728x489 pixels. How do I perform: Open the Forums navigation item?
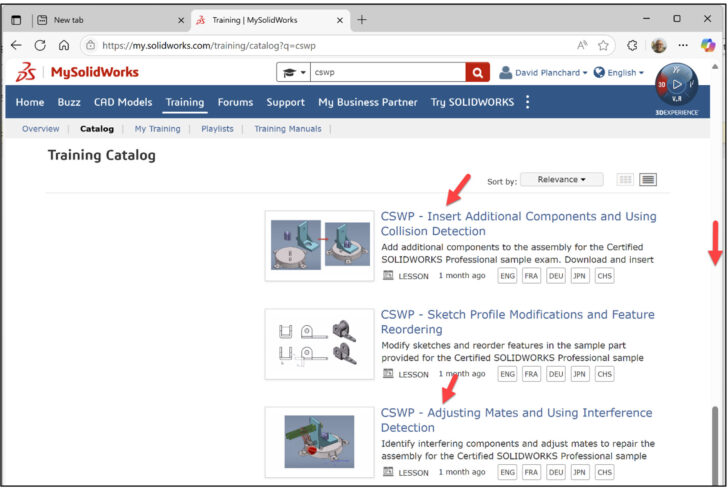click(235, 102)
